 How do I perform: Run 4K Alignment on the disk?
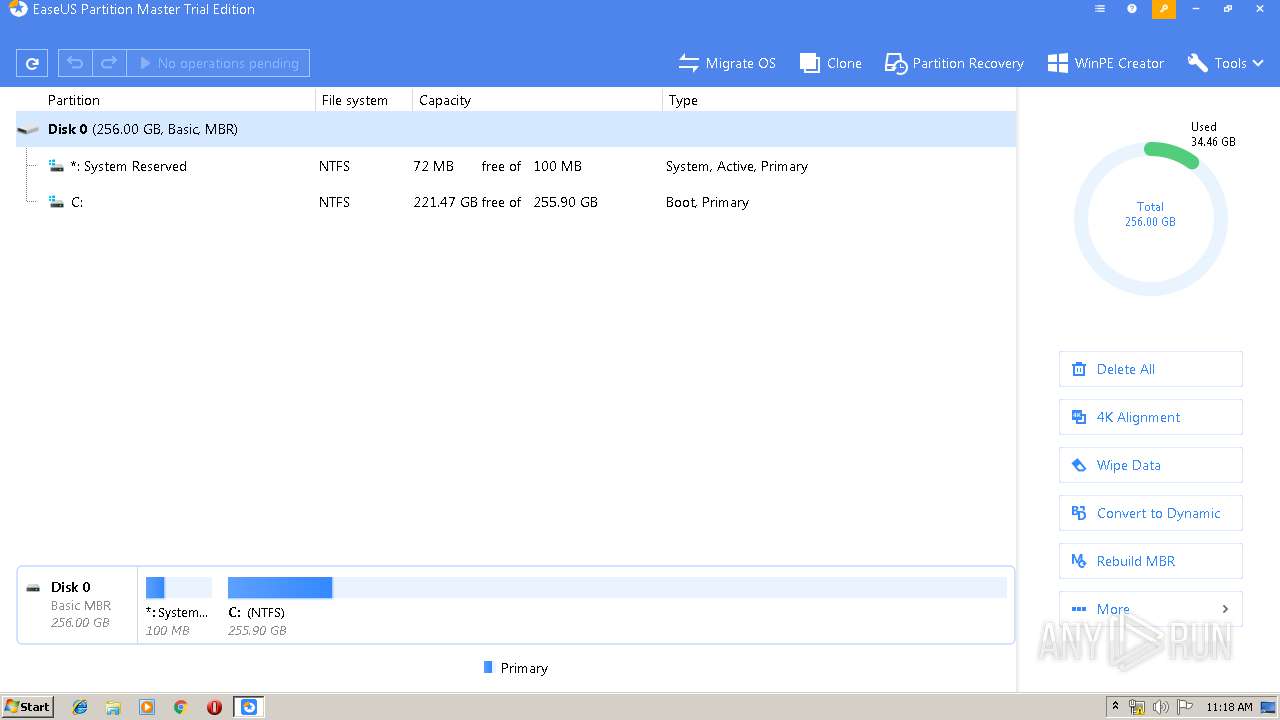(x=1150, y=417)
